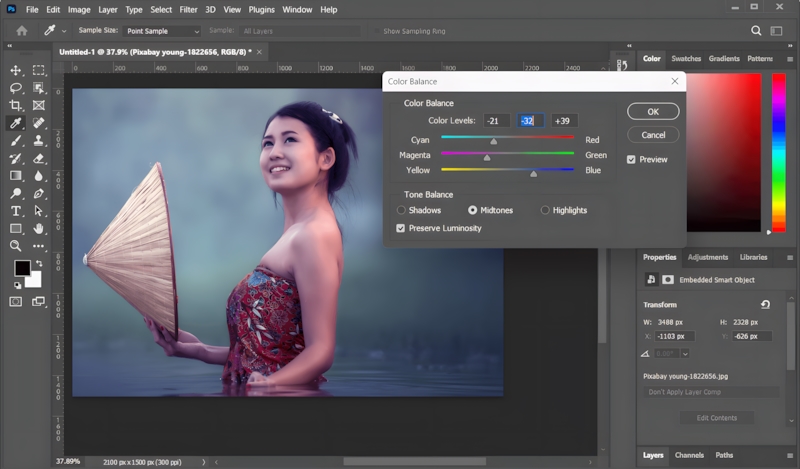Select the Shadows tone balance option
This screenshot has height=469, width=800.
pyautogui.click(x=402, y=210)
